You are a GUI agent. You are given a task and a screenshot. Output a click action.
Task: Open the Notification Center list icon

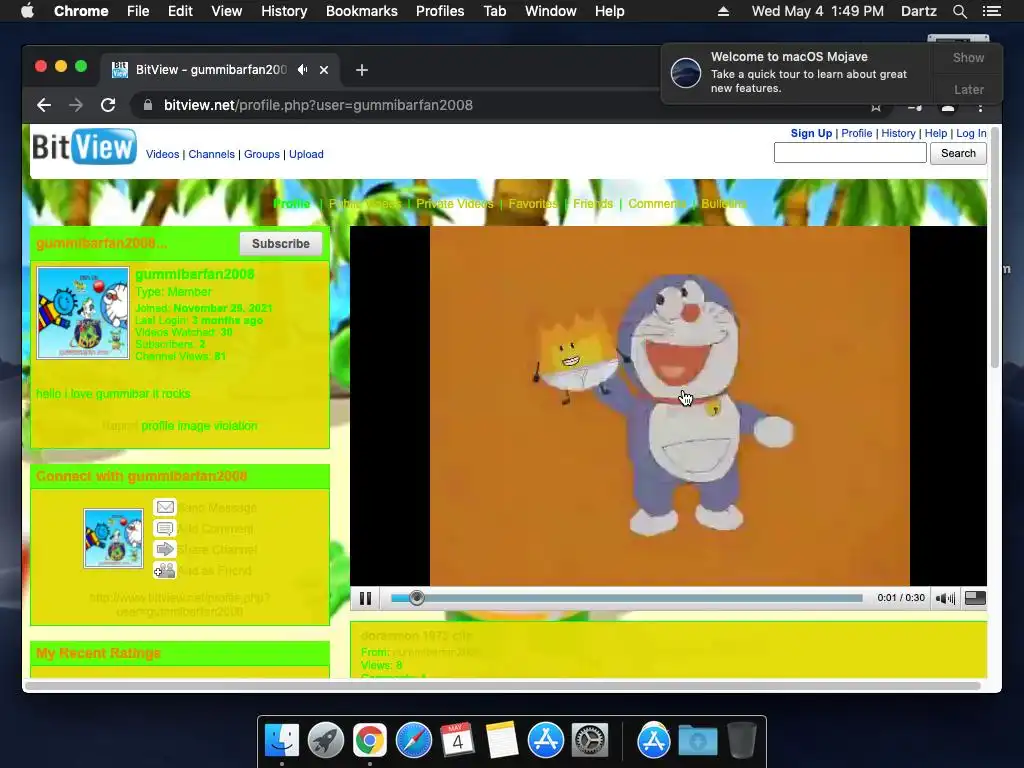tap(991, 11)
